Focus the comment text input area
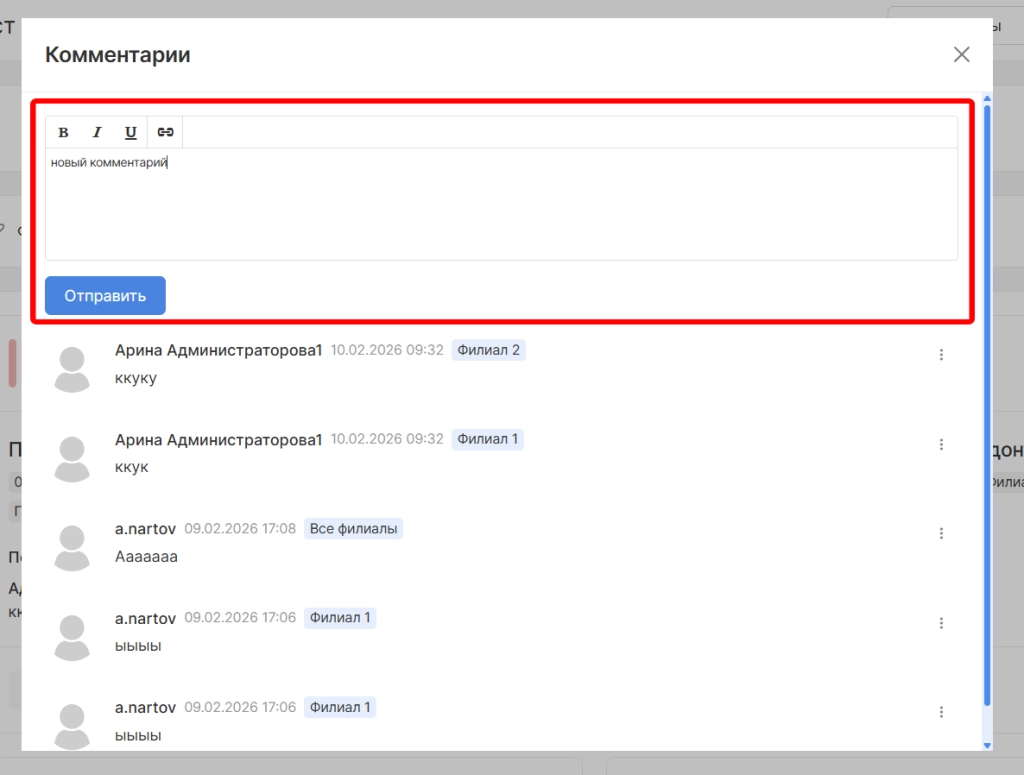Image resolution: width=1024 pixels, height=775 pixels. [500, 205]
